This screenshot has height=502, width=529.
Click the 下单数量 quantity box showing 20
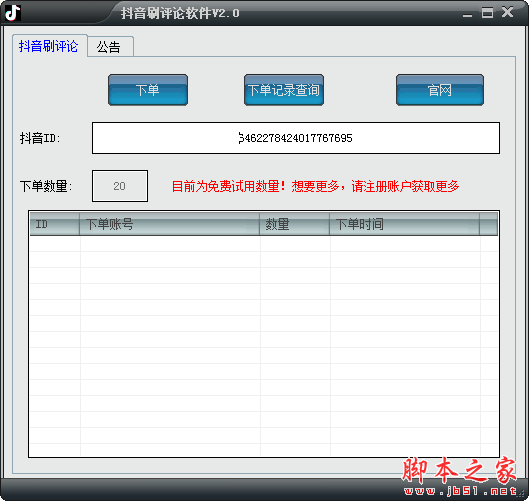click(120, 186)
